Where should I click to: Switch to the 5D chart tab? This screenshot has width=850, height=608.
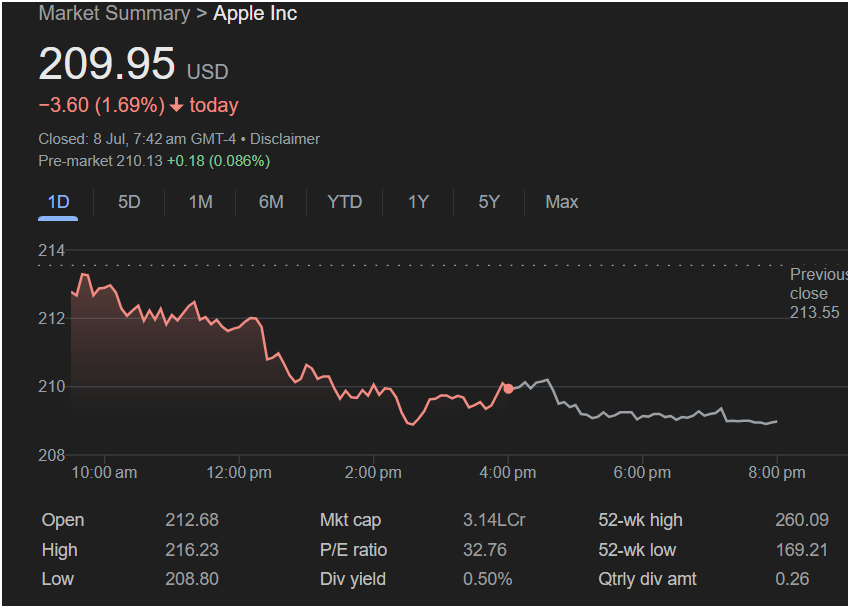click(129, 202)
